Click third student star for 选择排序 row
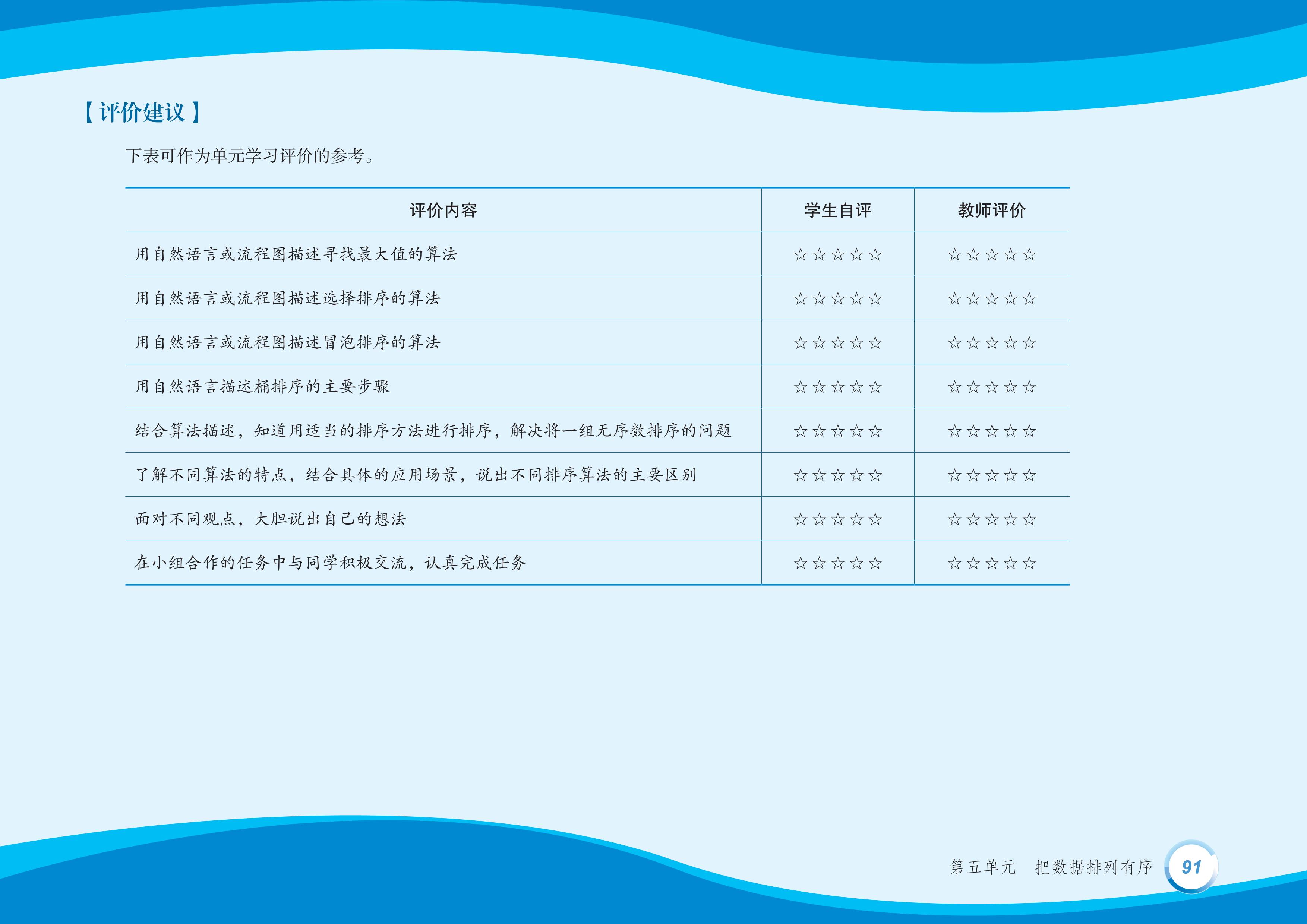The image size is (1307, 924). point(838,299)
